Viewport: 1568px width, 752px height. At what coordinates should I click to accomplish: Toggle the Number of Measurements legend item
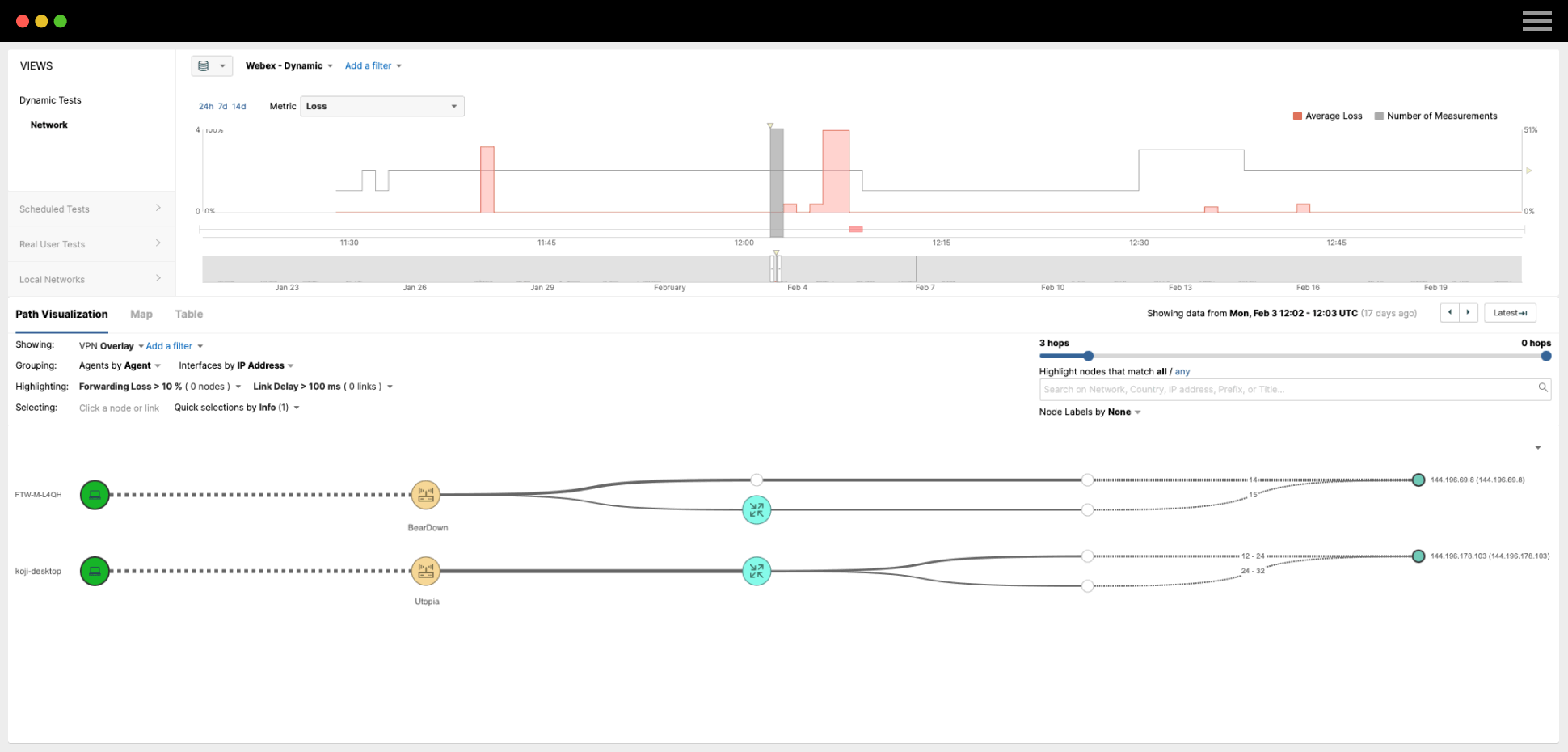tap(1435, 116)
